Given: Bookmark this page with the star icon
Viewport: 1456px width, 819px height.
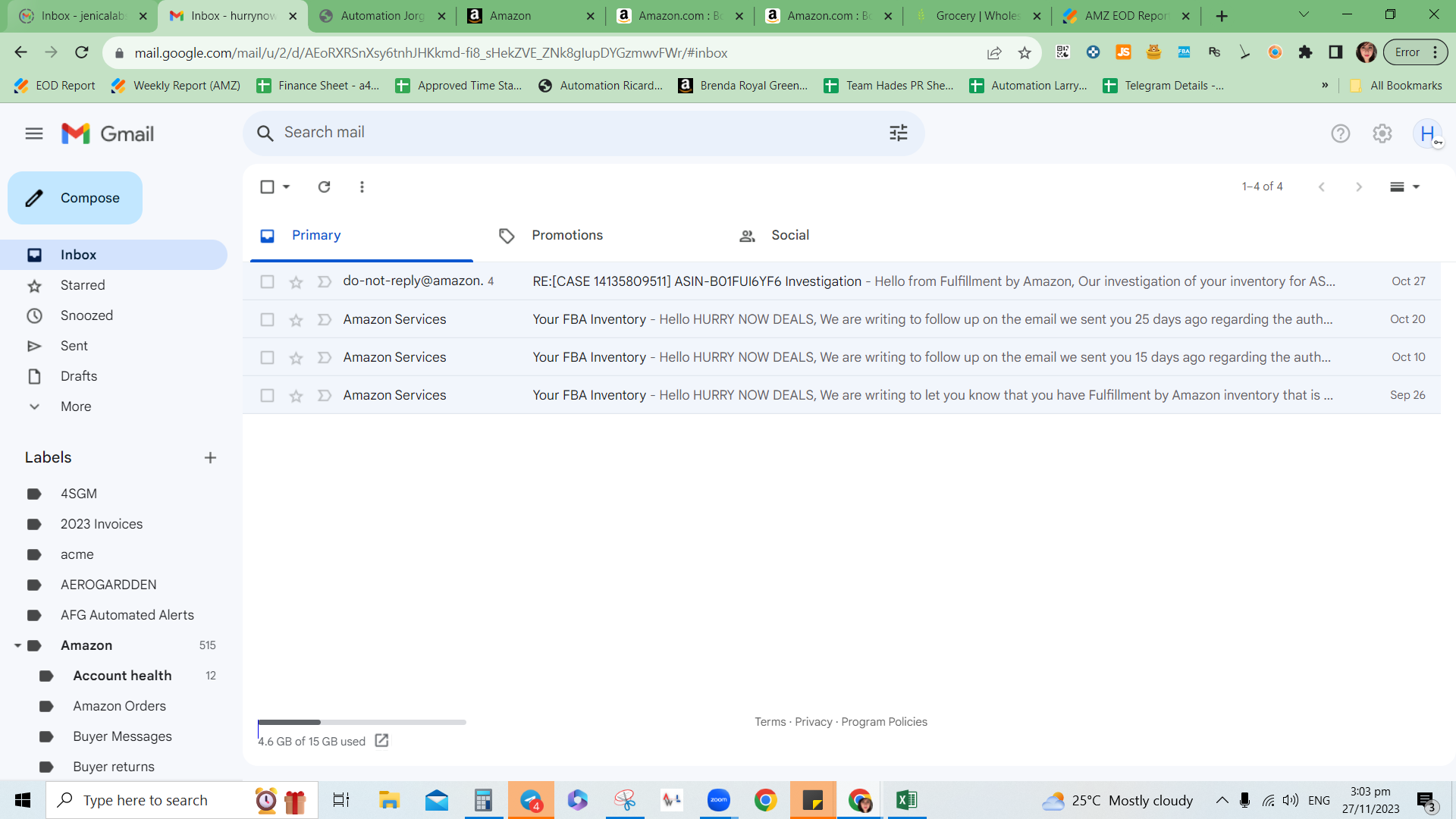Looking at the screenshot, I should point(1025,53).
